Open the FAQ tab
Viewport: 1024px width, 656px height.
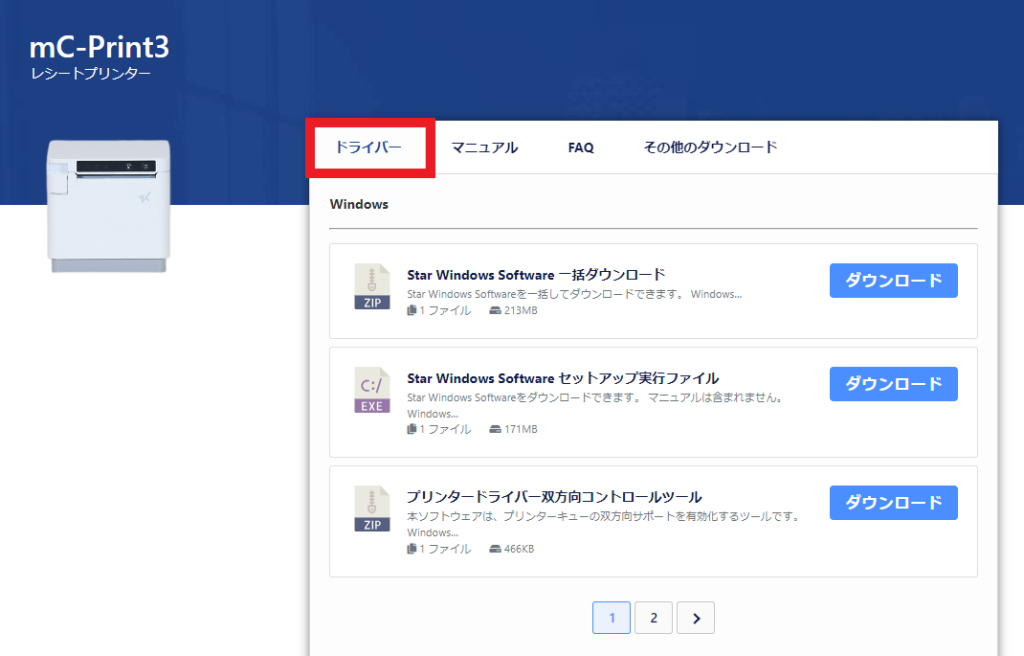coord(581,148)
